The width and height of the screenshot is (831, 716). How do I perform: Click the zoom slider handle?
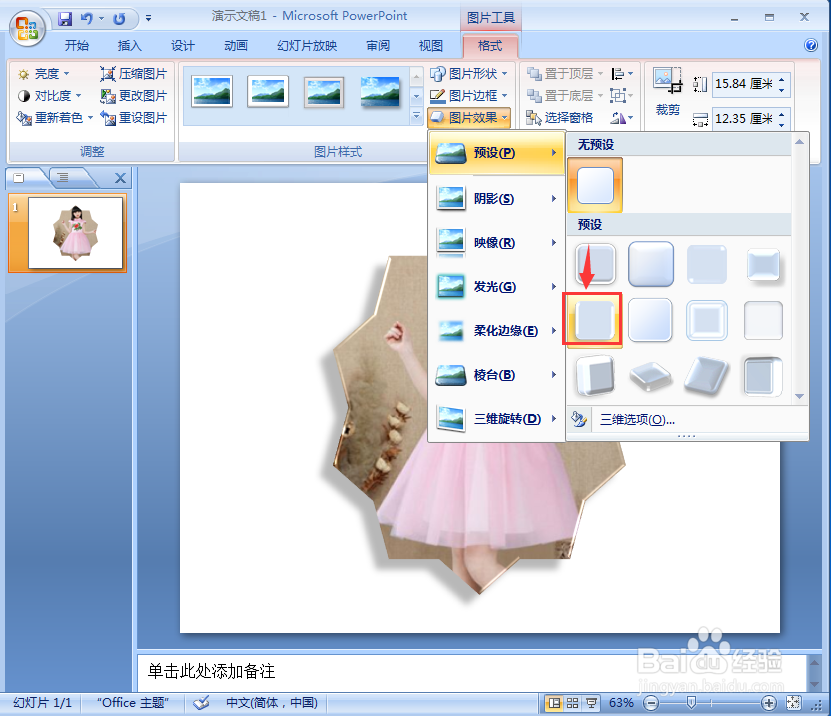pyautogui.click(x=691, y=702)
